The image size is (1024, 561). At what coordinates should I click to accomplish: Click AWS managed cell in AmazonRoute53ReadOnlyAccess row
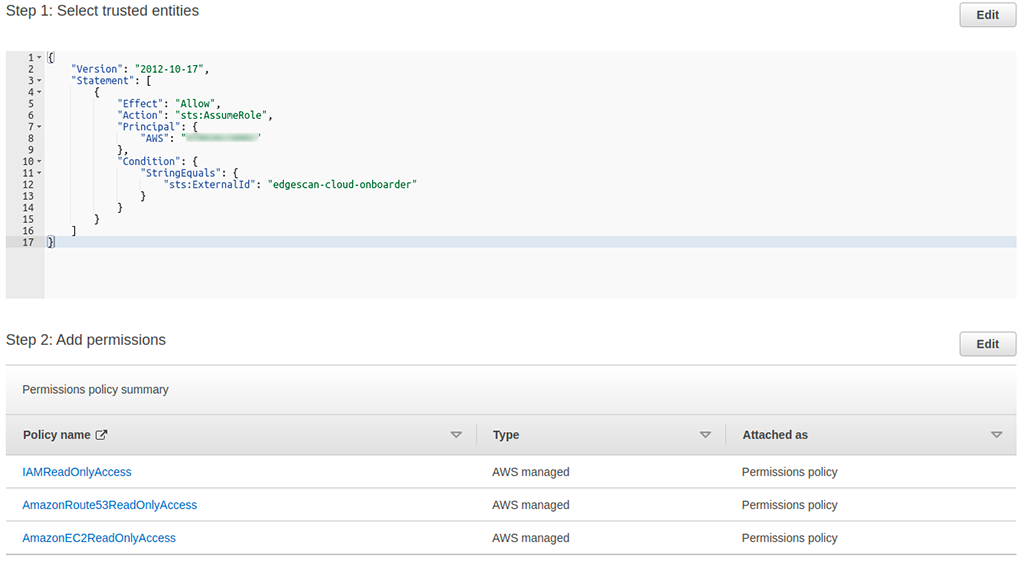point(531,505)
